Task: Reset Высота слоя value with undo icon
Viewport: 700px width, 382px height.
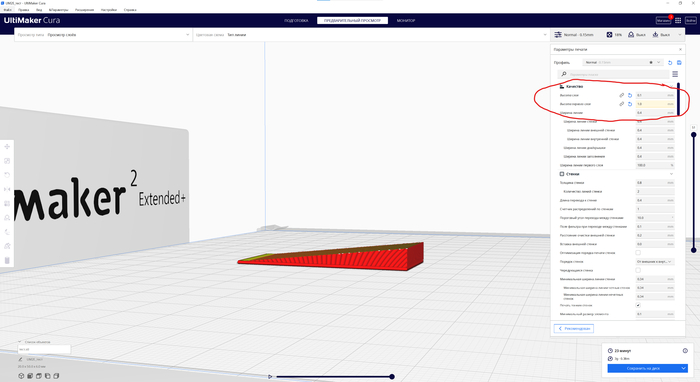Action: 630,95
